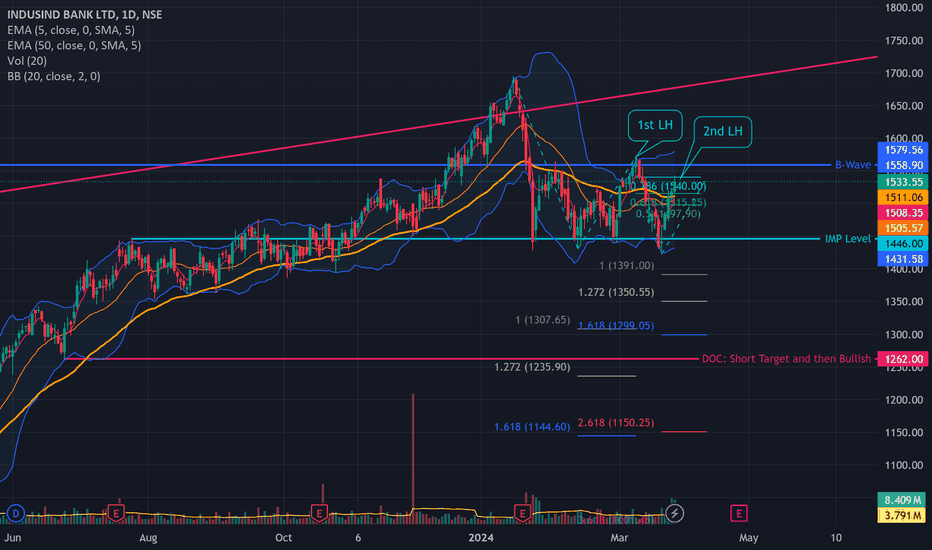
Task: Click the 2.618 (1150.25) Fibonacci label
Action: [616, 423]
